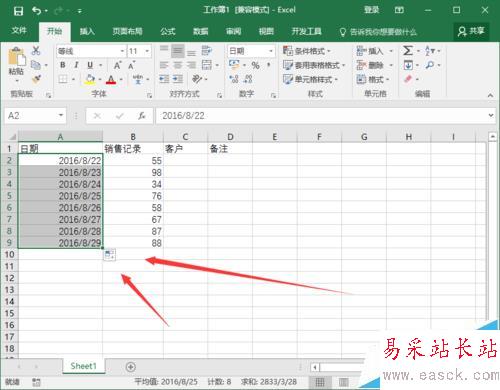500x390 pixels.
Task: Toggle underline formatting
Action: (90, 65)
